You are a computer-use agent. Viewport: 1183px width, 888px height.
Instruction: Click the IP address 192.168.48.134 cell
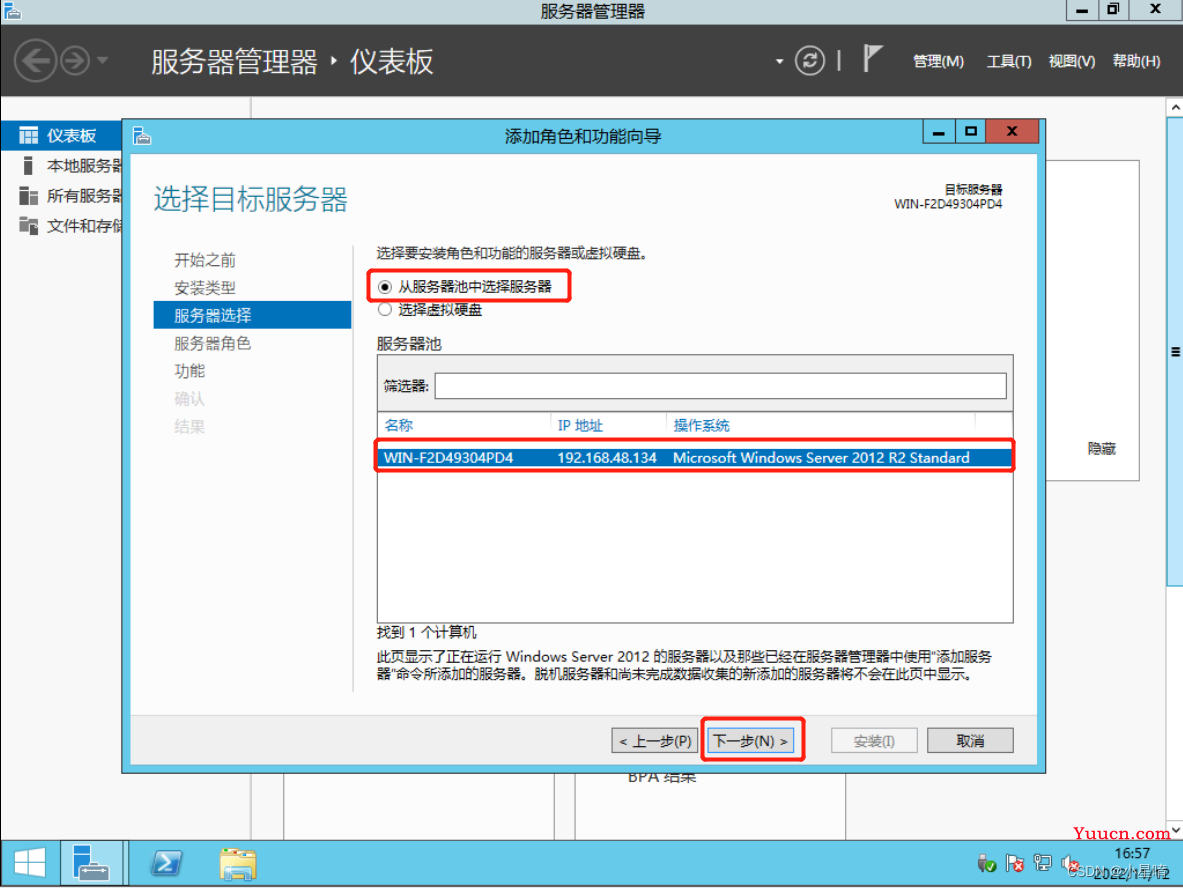[x=607, y=458]
